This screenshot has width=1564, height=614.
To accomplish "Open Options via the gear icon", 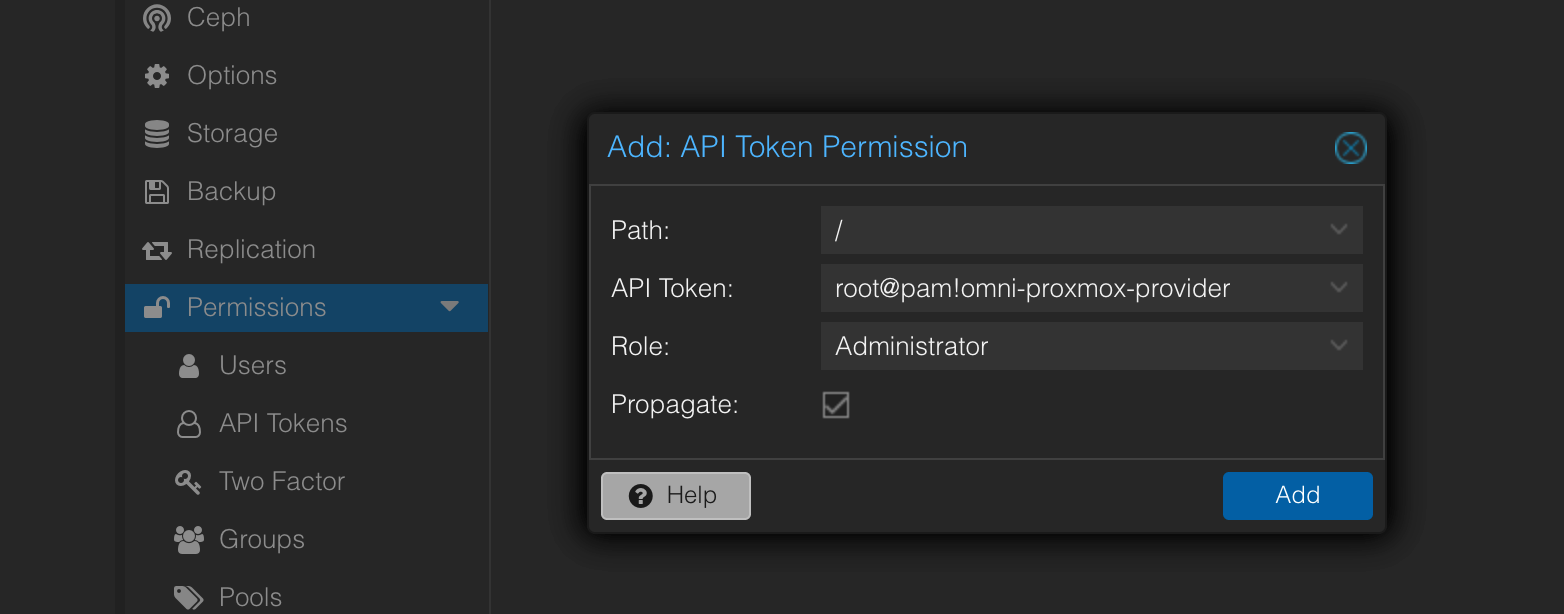I will click(157, 75).
